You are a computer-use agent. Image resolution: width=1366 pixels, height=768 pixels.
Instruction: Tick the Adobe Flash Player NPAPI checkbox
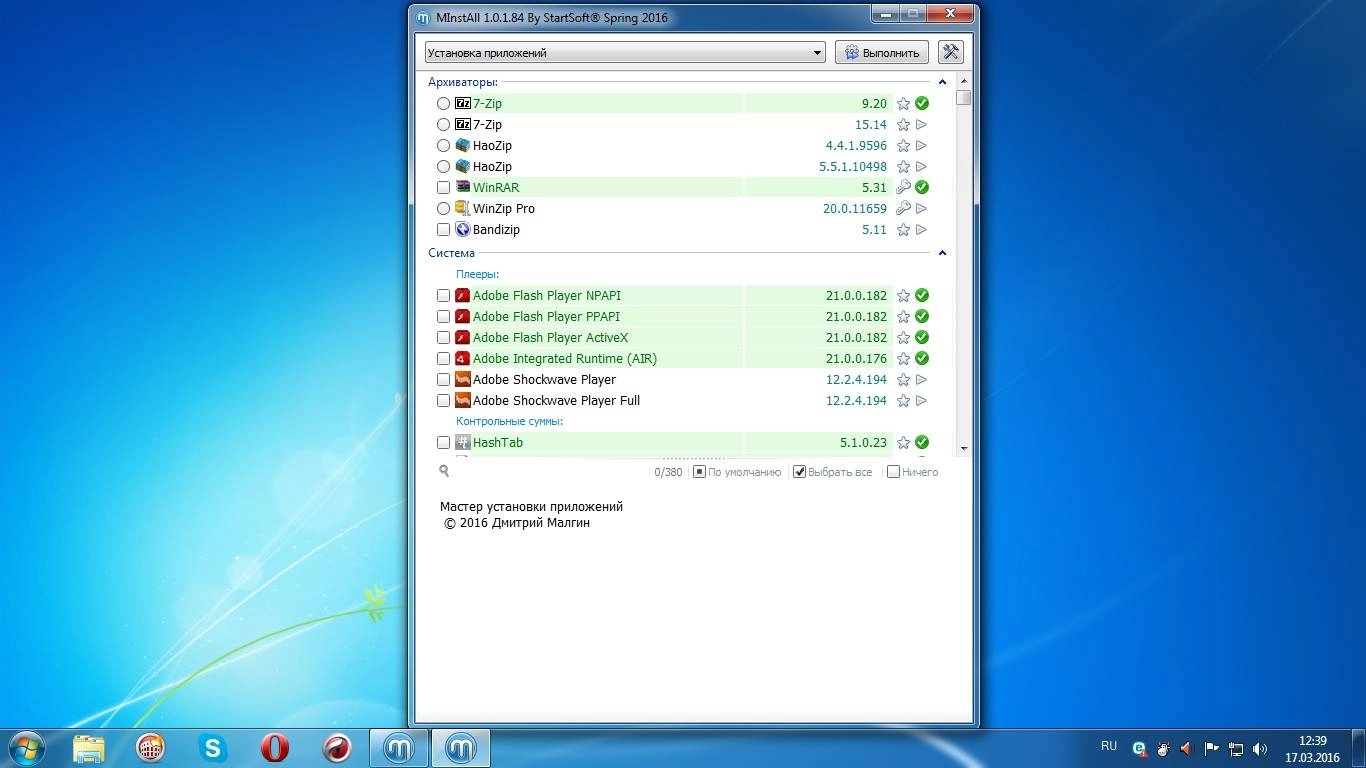pos(443,295)
